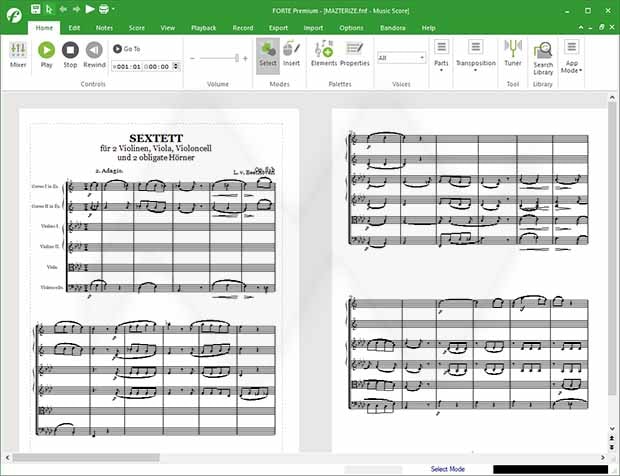
Task: Open the Notes ribbon tab
Action: pyautogui.click(x=104, y=28)
